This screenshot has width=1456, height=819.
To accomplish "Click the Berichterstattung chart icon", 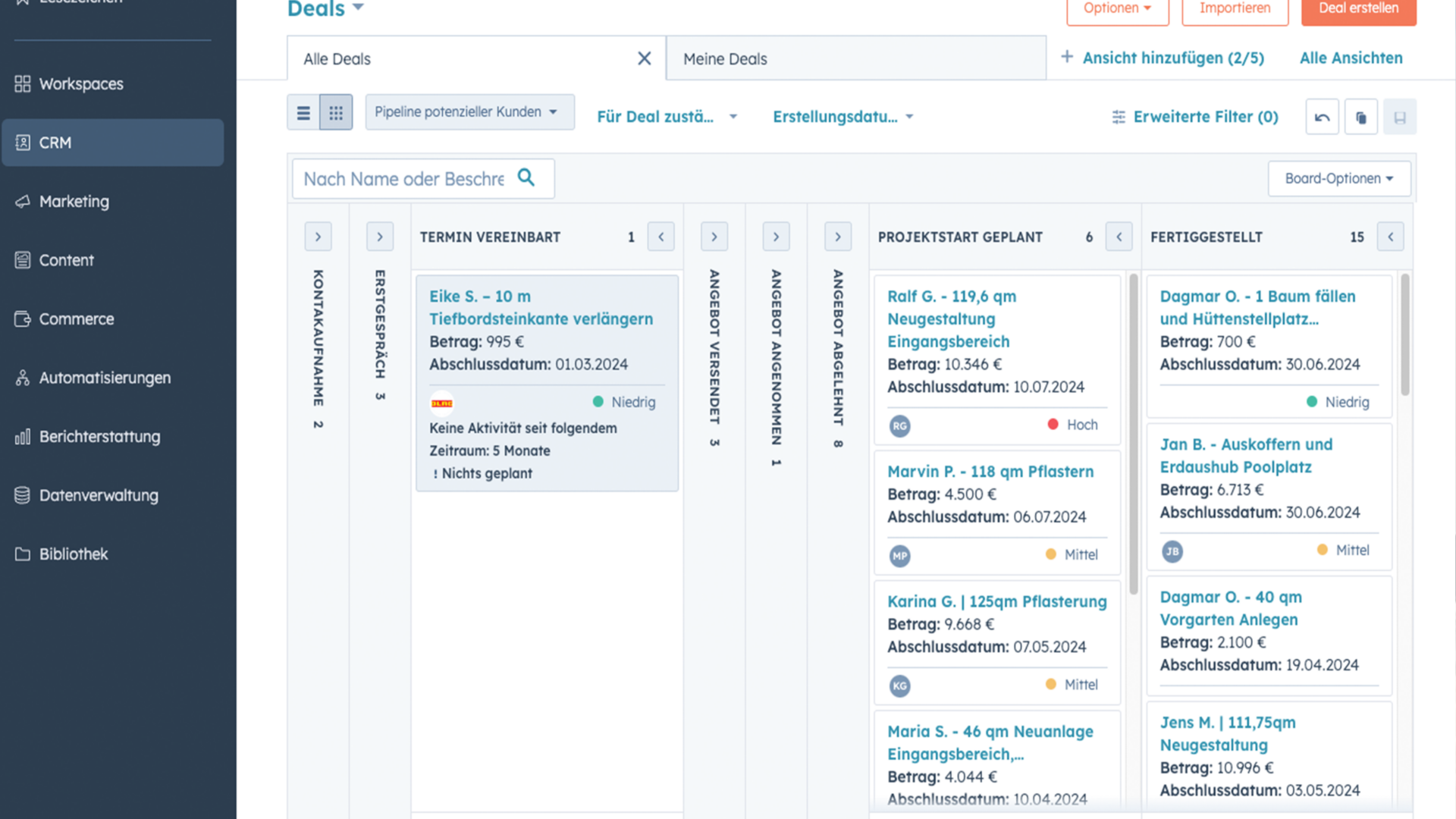I will point(23,437).
